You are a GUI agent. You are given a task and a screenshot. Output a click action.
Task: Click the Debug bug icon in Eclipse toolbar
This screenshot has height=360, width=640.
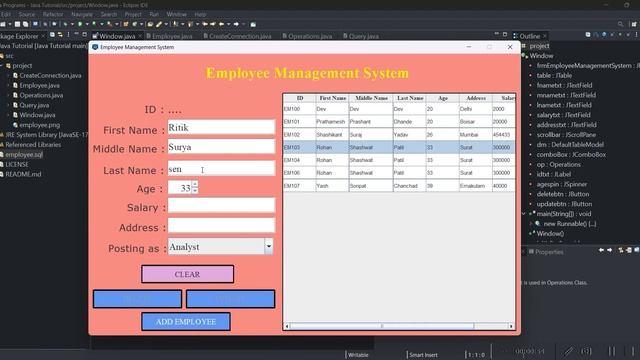65,24
